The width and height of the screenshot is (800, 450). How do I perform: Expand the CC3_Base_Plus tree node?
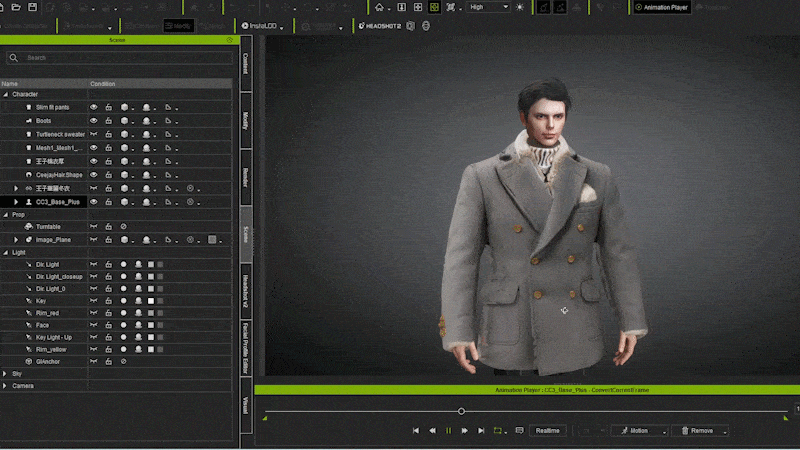click(16, 202)
